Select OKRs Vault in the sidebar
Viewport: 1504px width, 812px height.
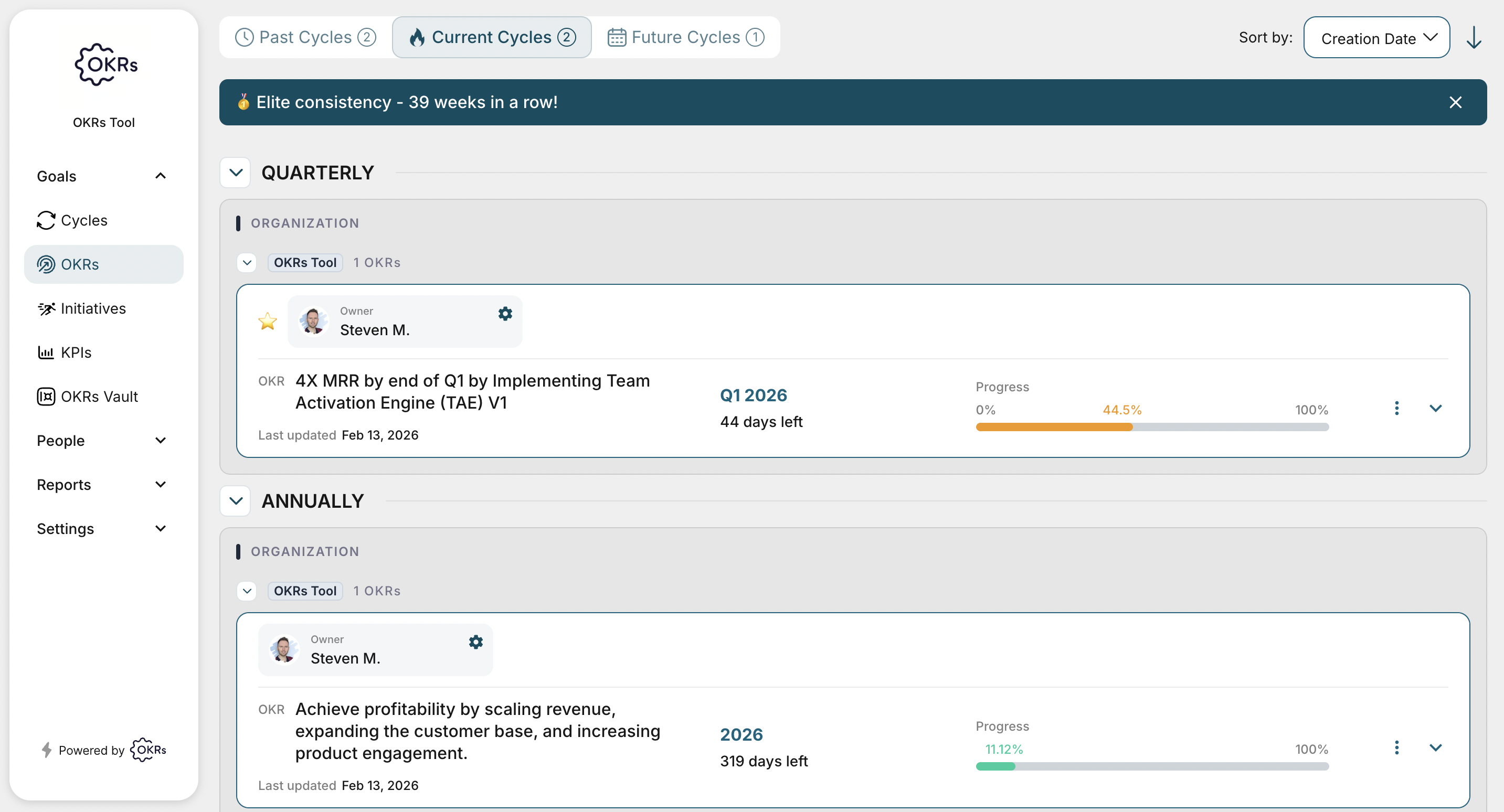(x=100, y=396)
